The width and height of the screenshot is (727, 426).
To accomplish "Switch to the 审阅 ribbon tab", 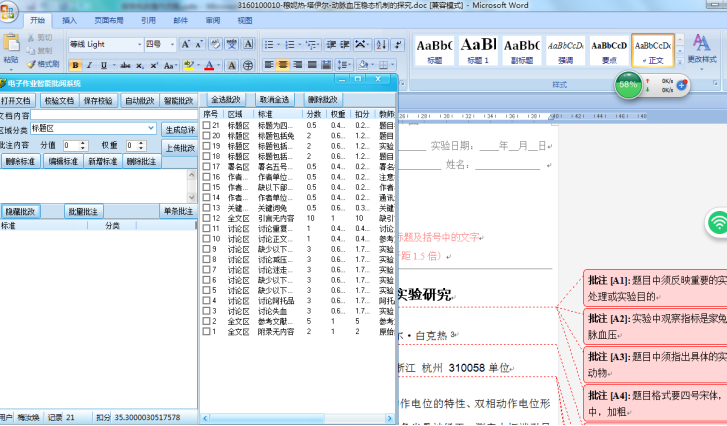I will click(213, 20).
